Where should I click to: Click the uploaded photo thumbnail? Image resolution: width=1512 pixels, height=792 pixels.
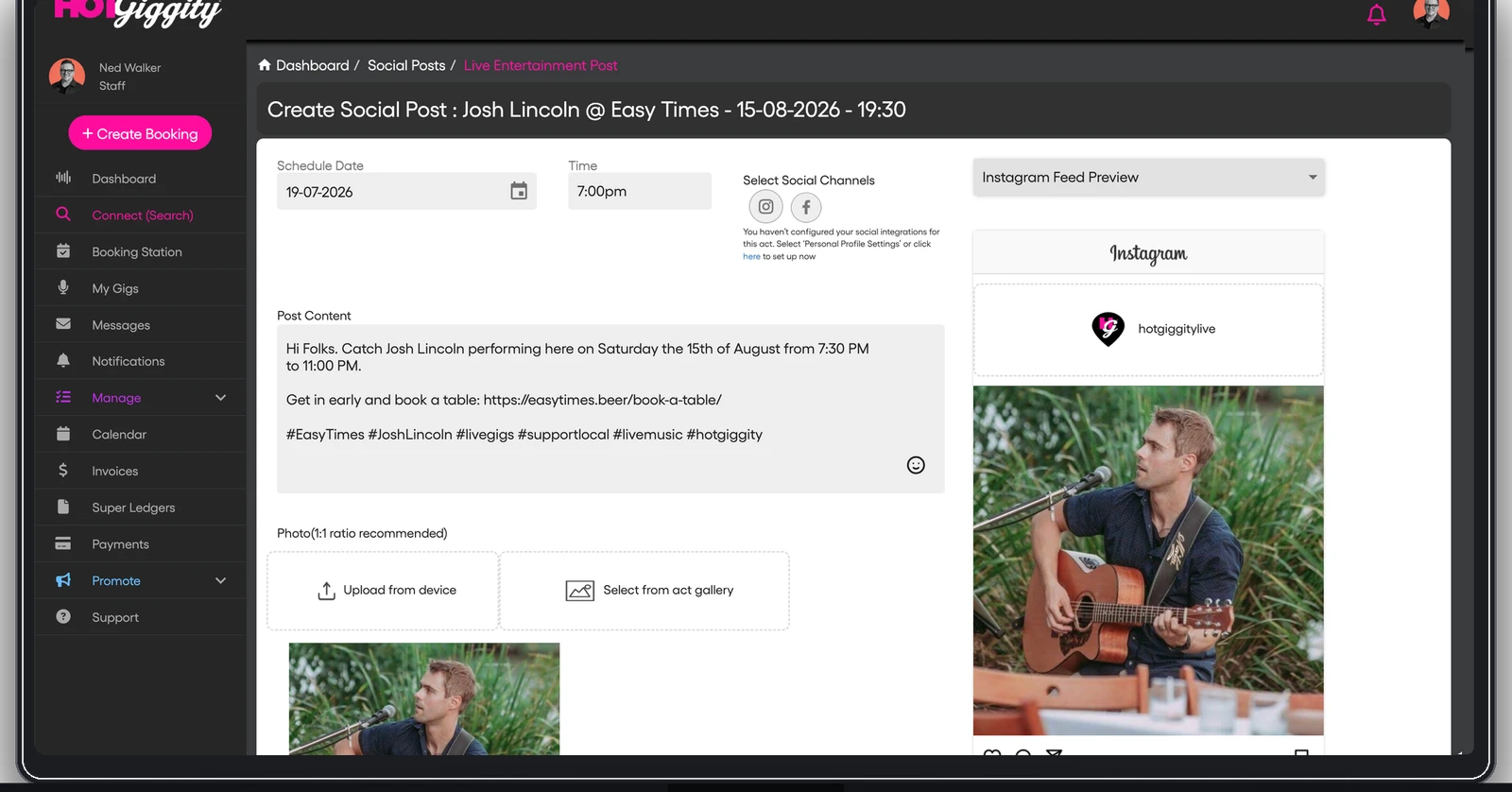click(x=424, y=698)
